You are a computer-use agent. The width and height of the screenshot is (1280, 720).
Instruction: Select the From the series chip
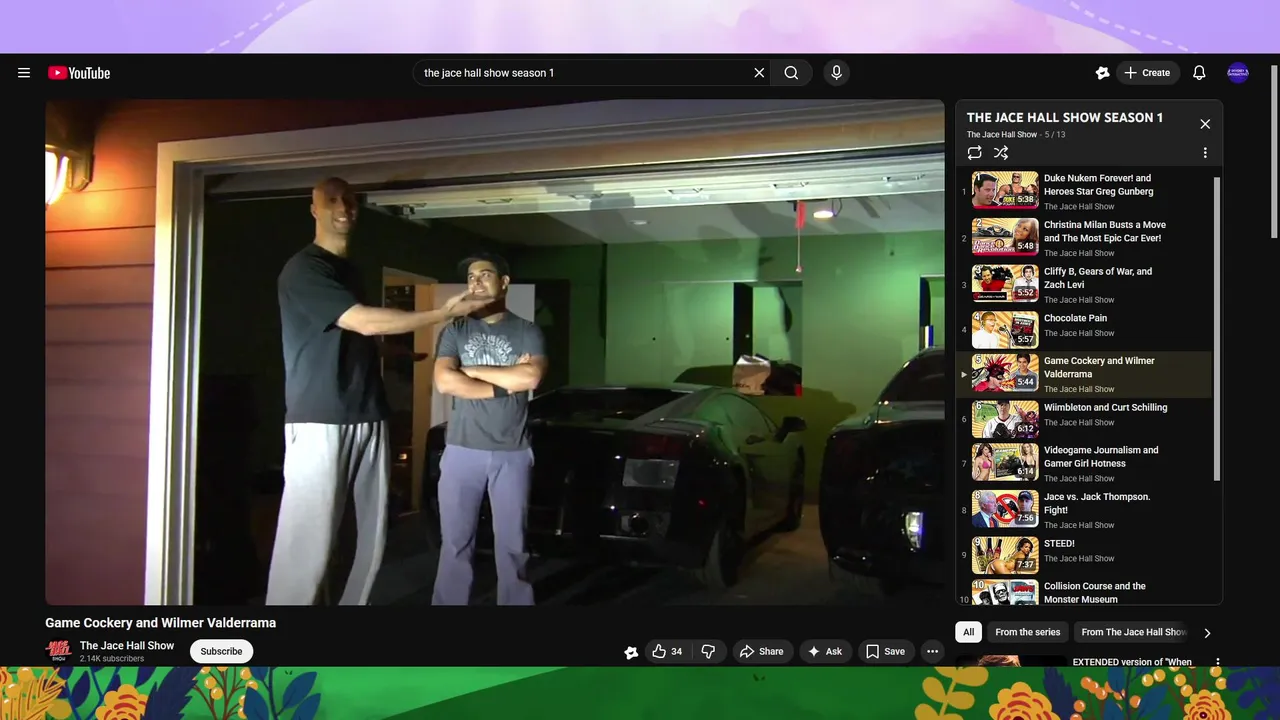[1027, 632]
